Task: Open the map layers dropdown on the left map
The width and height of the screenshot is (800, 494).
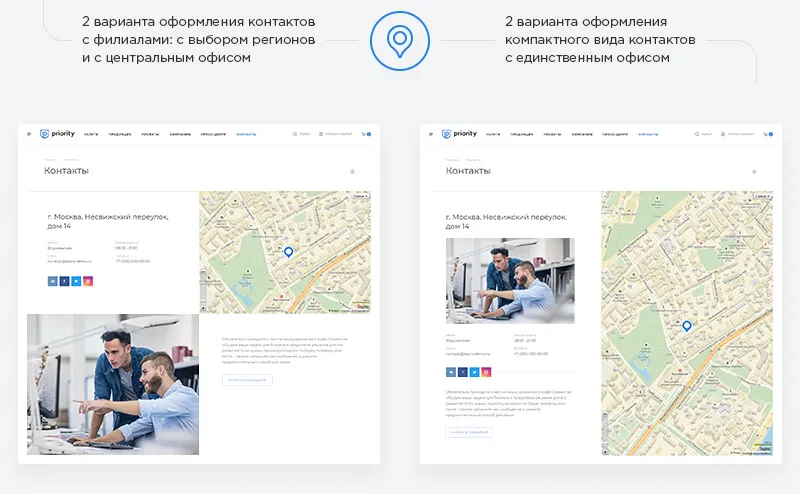Action: 361,197
